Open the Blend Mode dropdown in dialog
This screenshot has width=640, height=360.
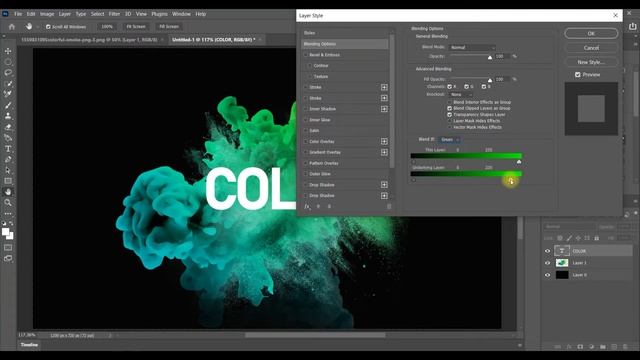[472, 47]
